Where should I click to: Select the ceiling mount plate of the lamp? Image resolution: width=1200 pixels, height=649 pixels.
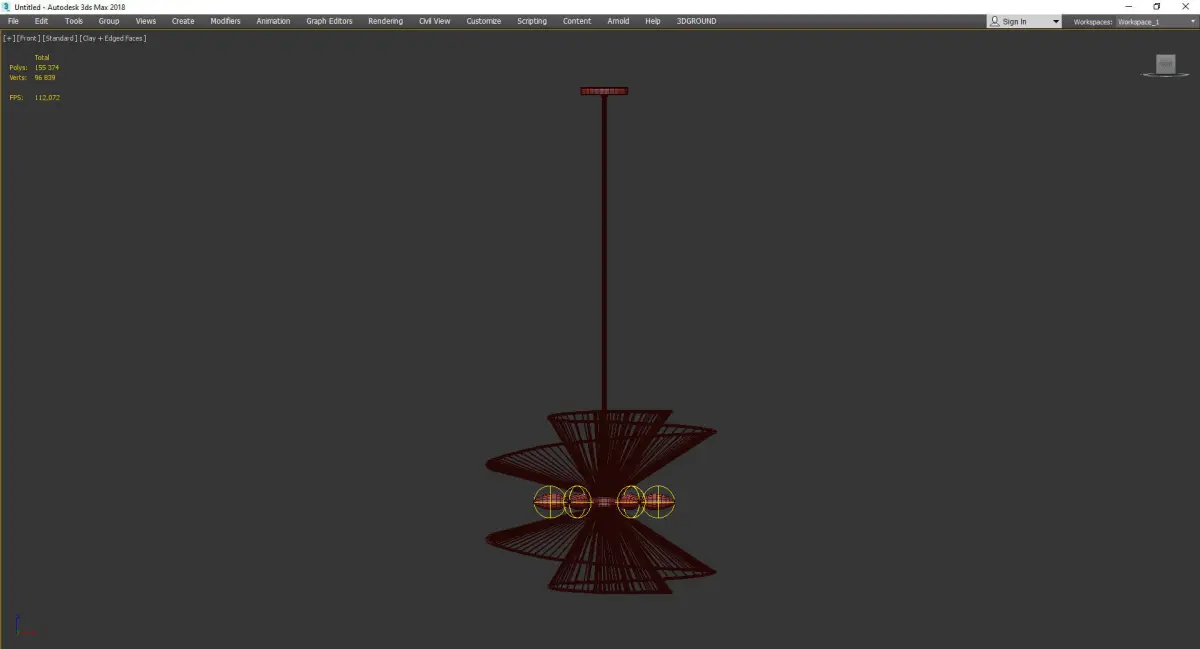coord(605,91)
